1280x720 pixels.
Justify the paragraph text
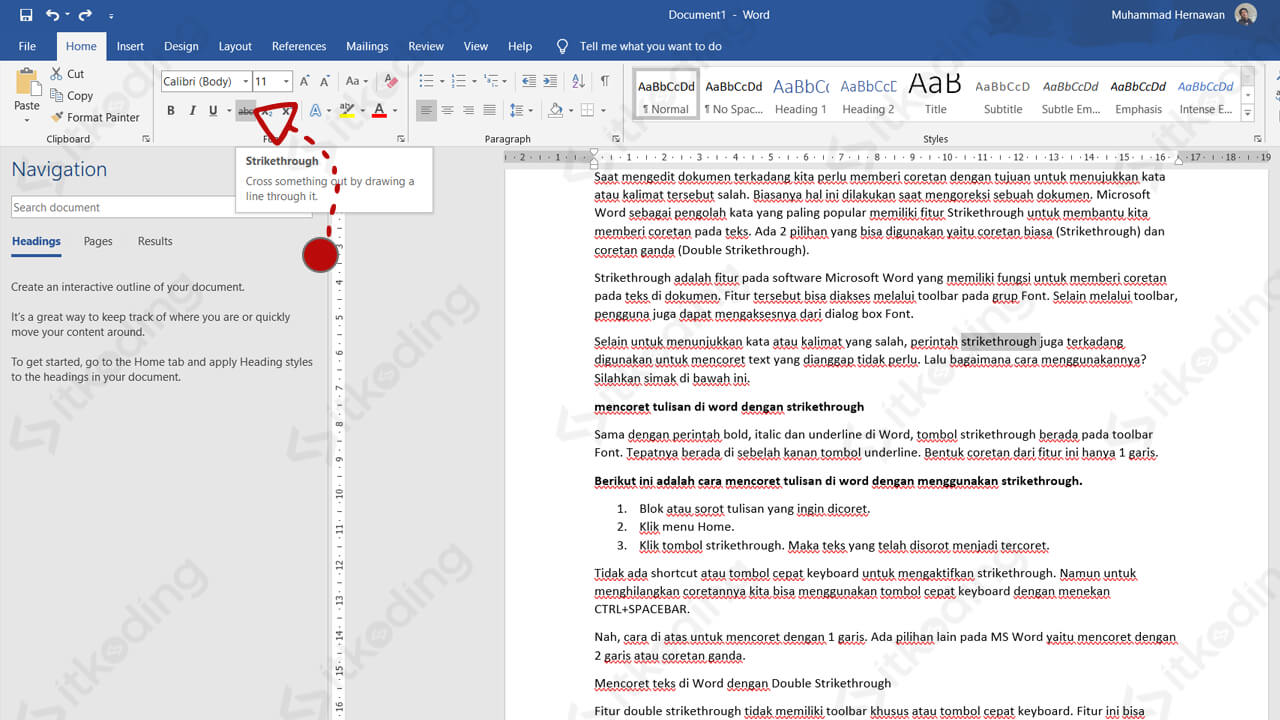pos(489,111)
